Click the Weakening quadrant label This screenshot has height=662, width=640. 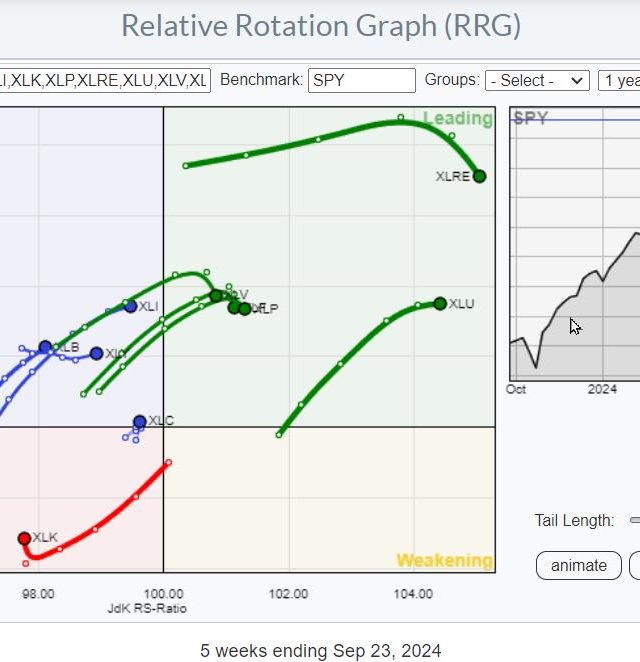click(x=444, y=560)
